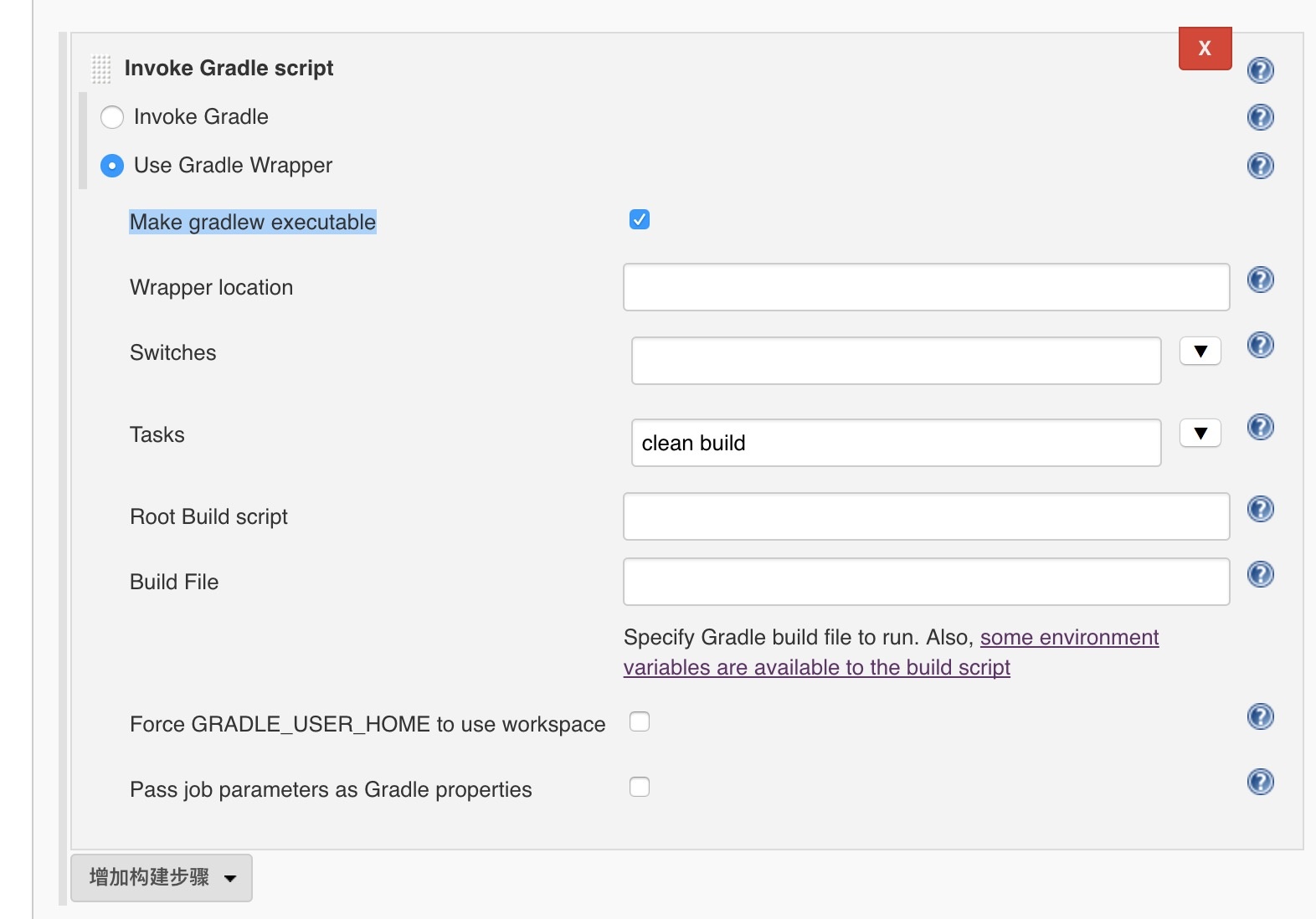Grab the drag handle beside Invoke Gradle script

[x=100, y=69]
